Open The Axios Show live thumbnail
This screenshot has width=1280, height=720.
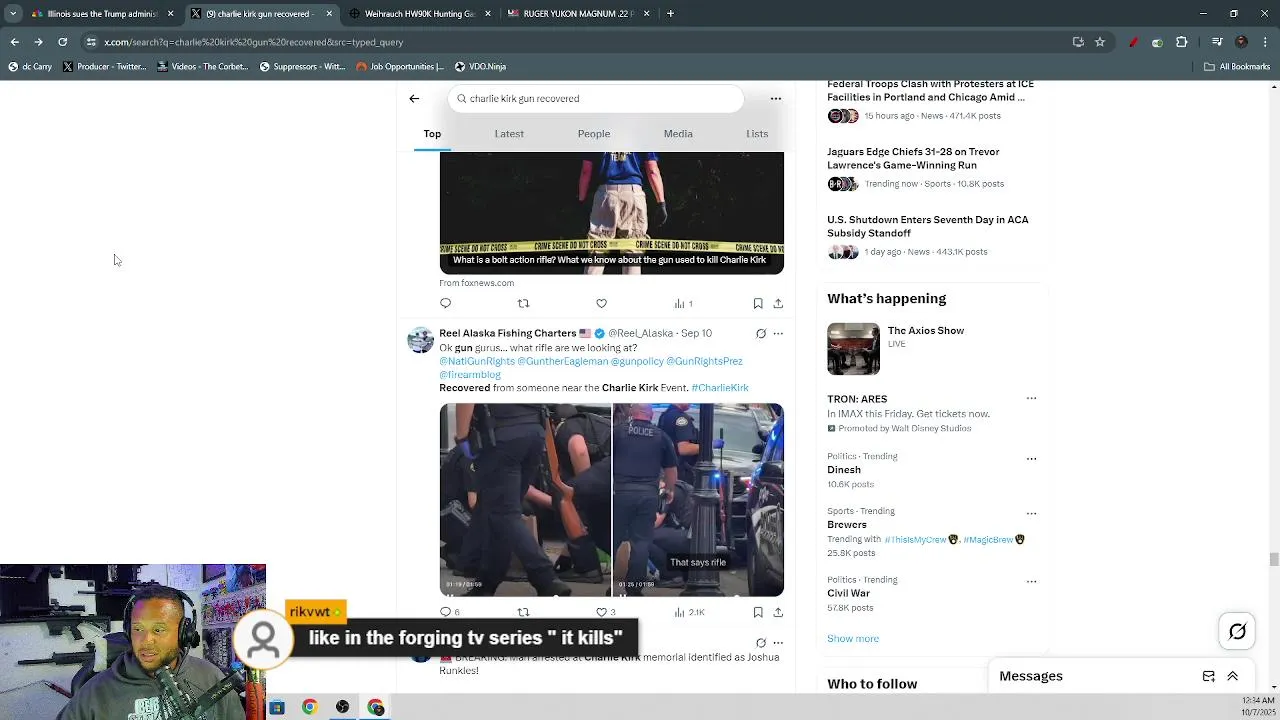[853, 349]
